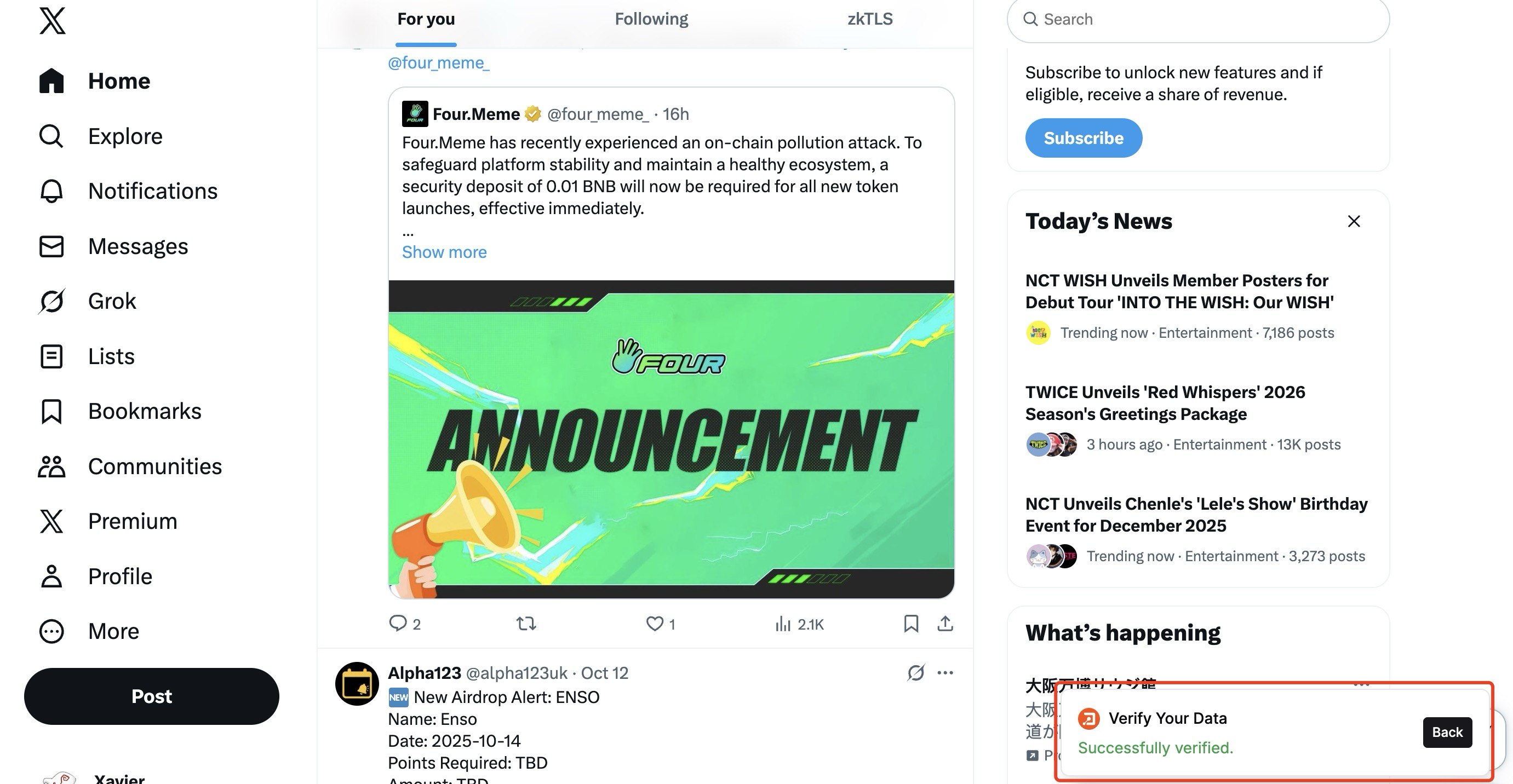Screen dimensions: 1513x784
Task: Repost the Four.Meme announcement post
Action: [x=526, y=623]
